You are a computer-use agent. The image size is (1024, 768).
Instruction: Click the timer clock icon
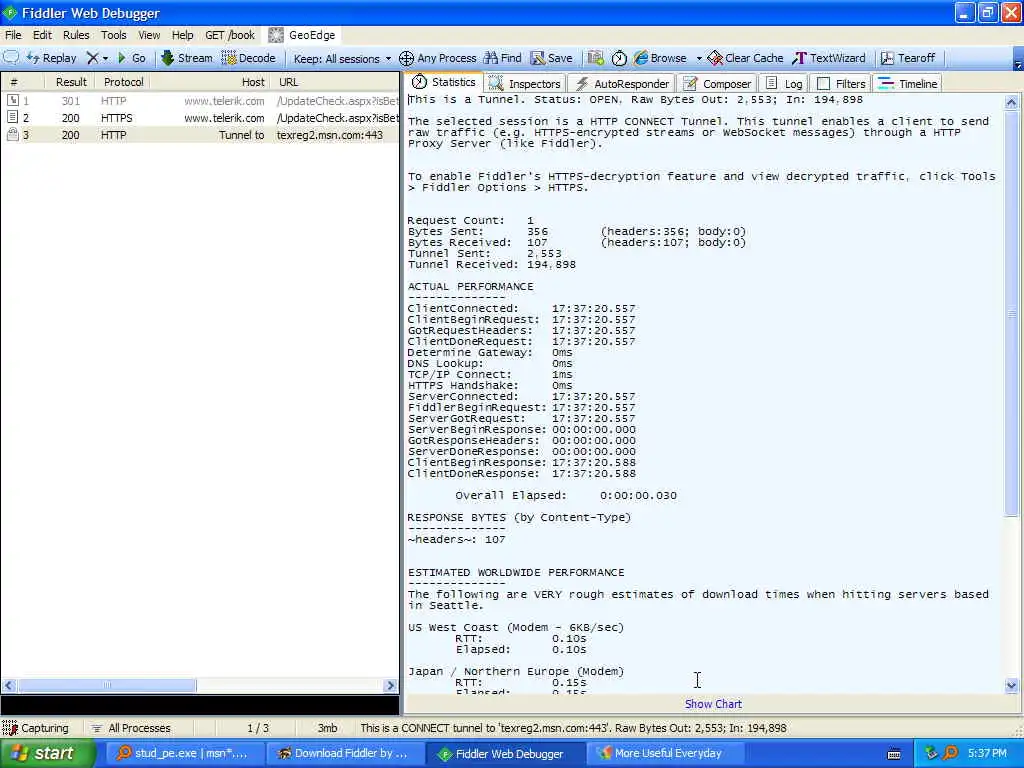619,58
